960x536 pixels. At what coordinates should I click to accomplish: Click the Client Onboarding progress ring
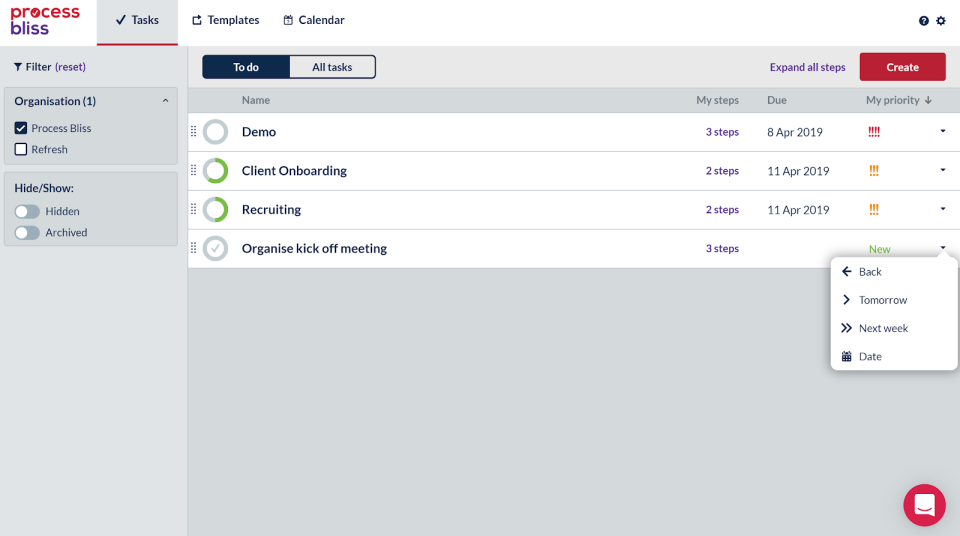[x=215, y=171]
